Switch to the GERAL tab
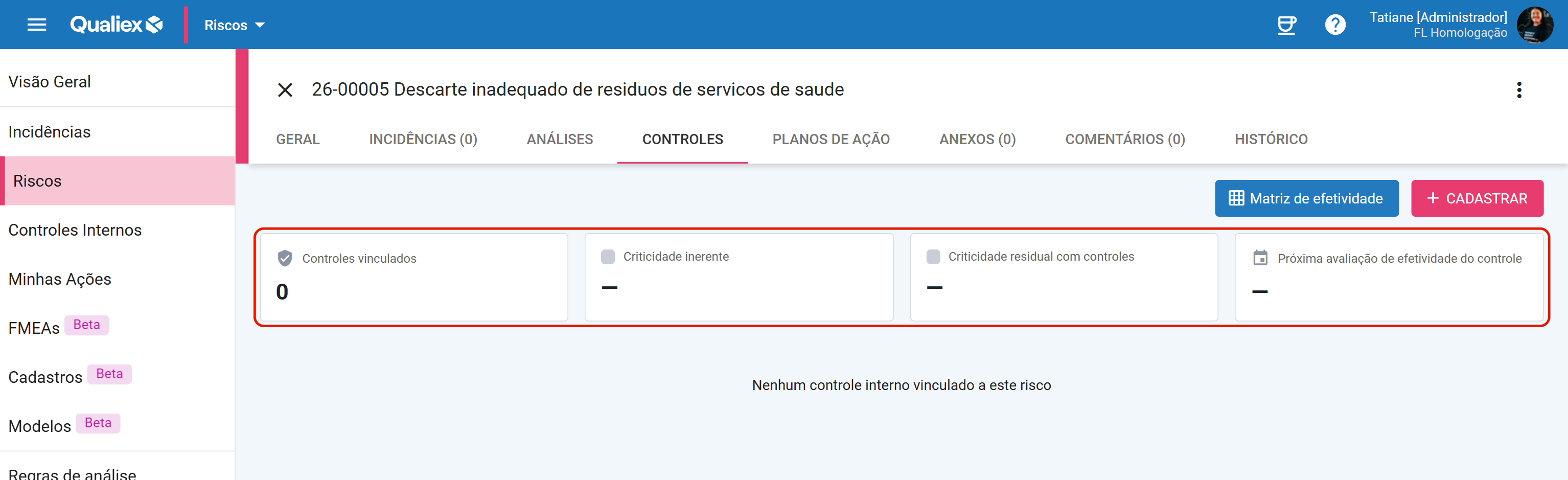 pyautogui.click(x=297, y=140)
